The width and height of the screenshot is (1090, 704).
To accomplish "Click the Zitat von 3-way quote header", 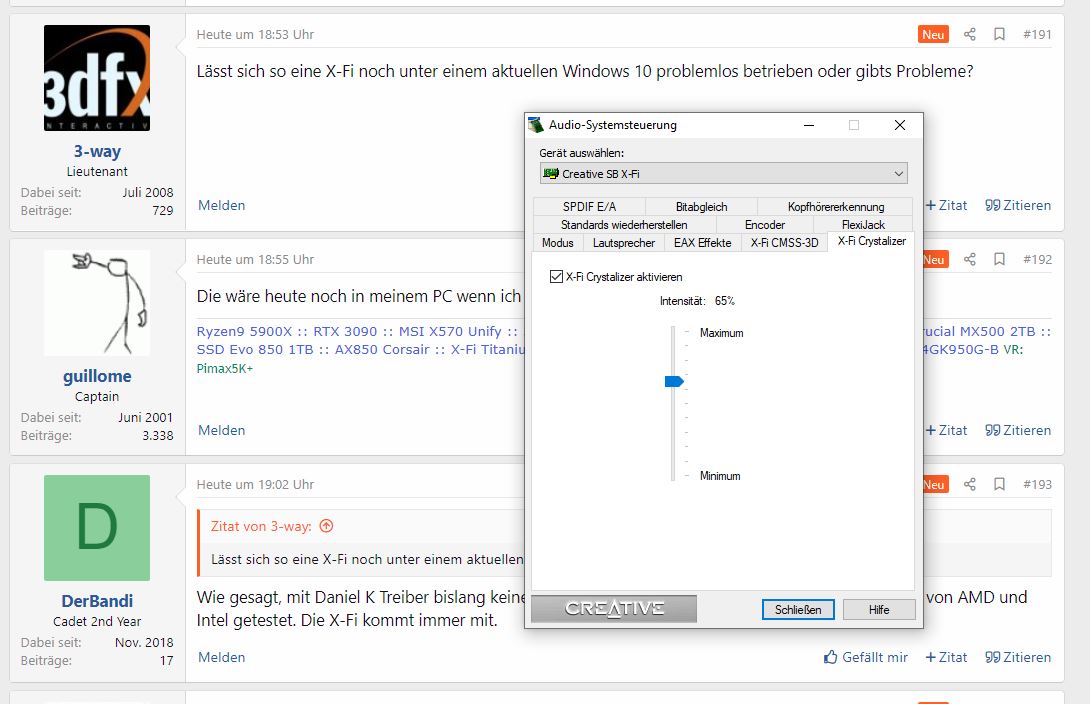I will click(x=261, y=526).
